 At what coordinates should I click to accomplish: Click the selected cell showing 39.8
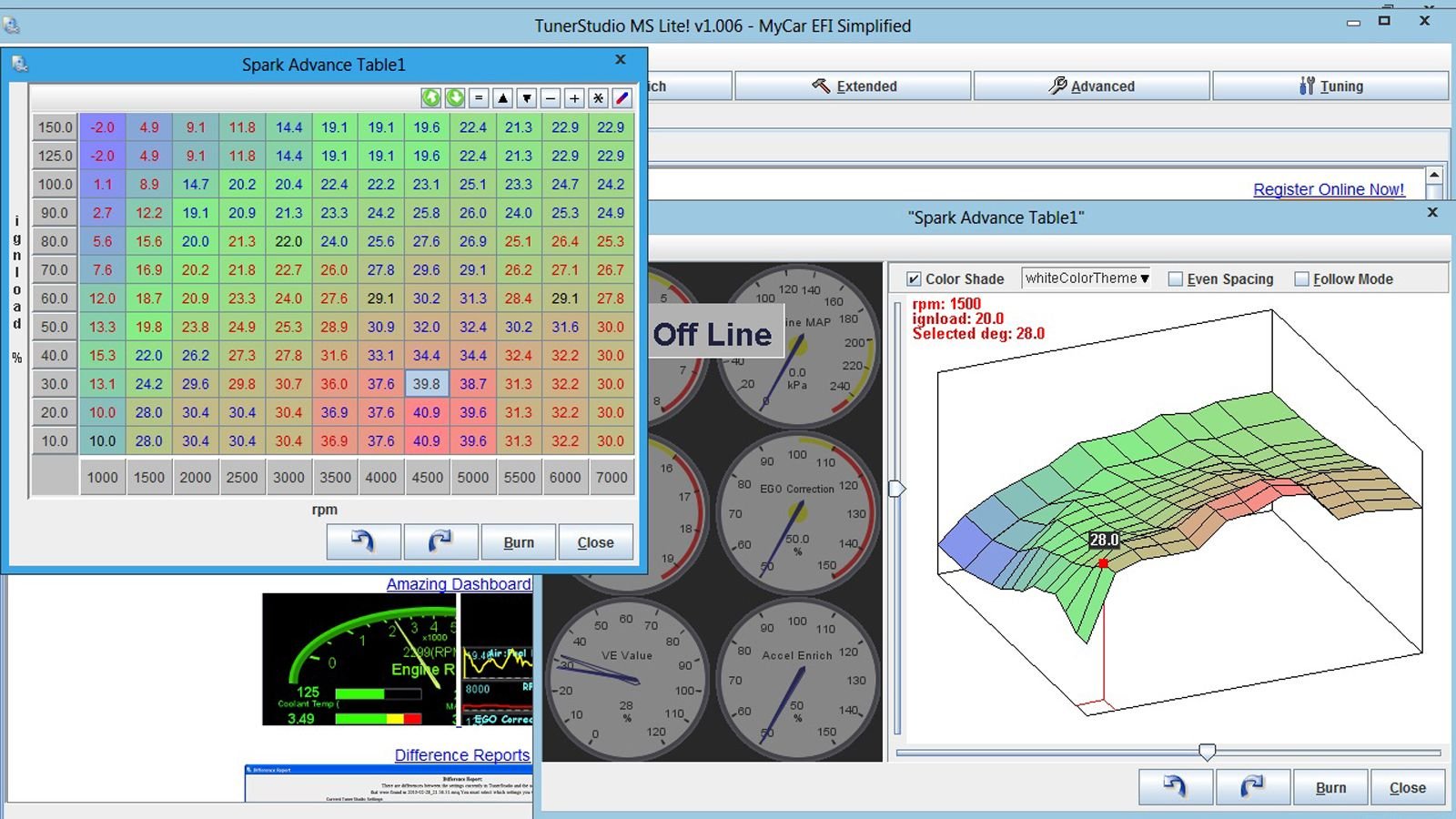click(427, 384)
